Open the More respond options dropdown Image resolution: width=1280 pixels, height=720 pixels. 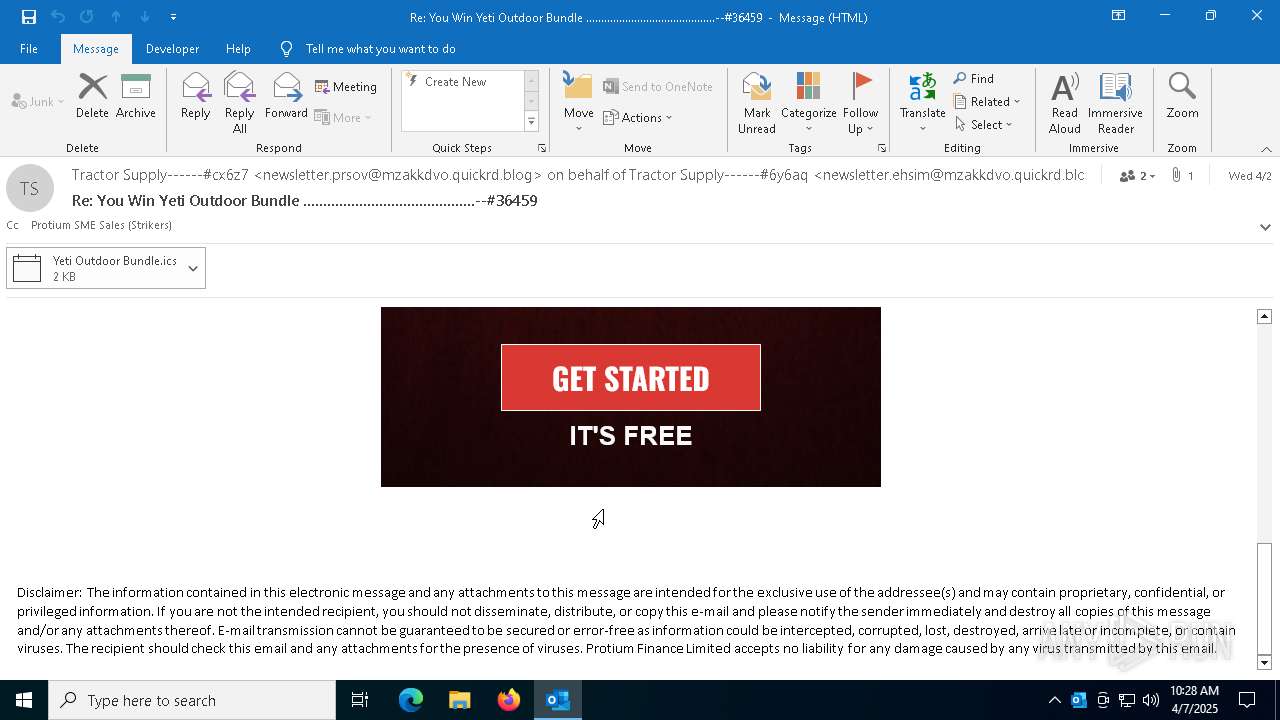pos(343,117)
